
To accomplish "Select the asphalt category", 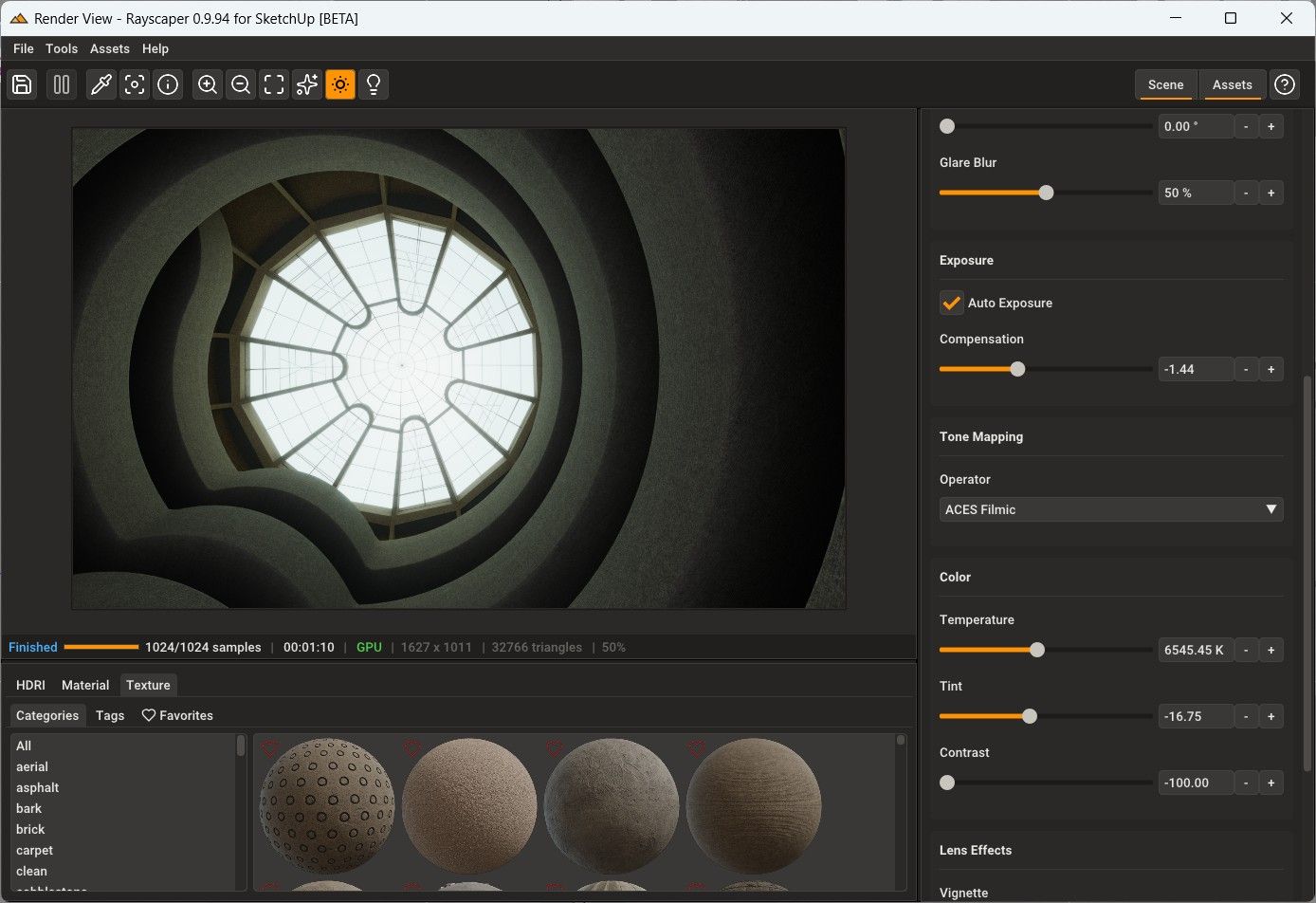I will click(123, 787).
